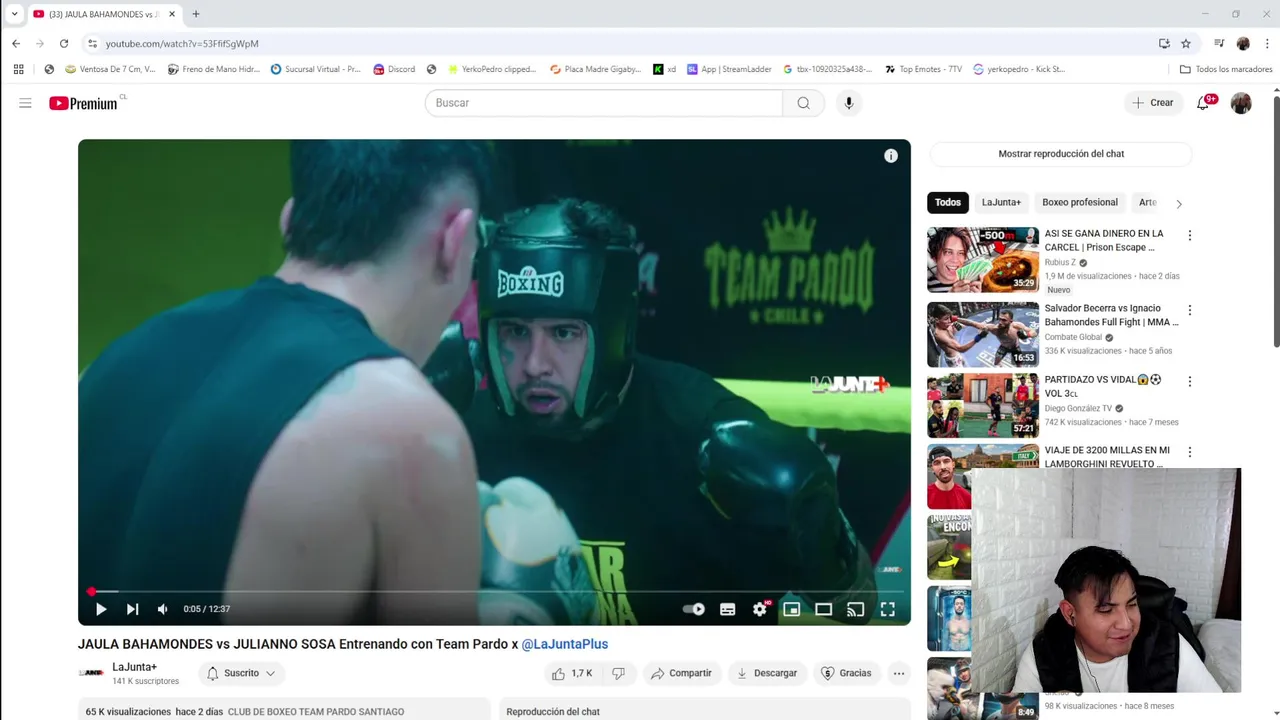Open the App | StreamLadder bookmark
The image size is (1280, 720).
pos(729,69)
